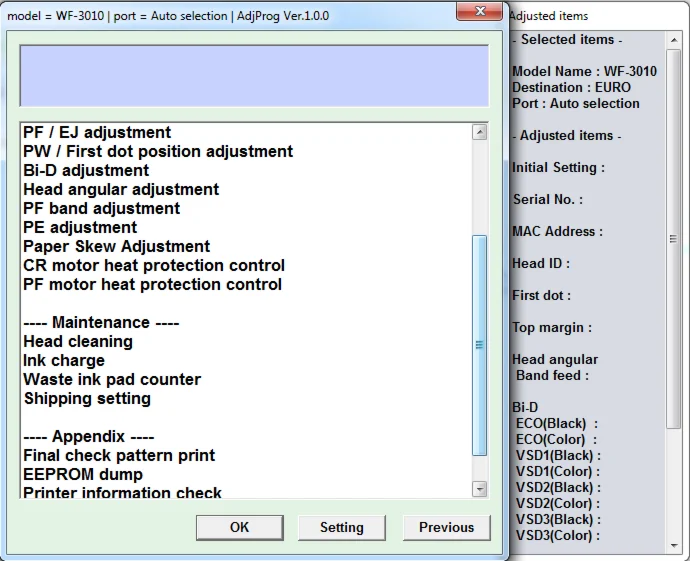This screenshot has width=690, height=561.
Task: Click Adjusted items panel scroll down arrow
Action: pyautogui.click(x=674, y=546)
